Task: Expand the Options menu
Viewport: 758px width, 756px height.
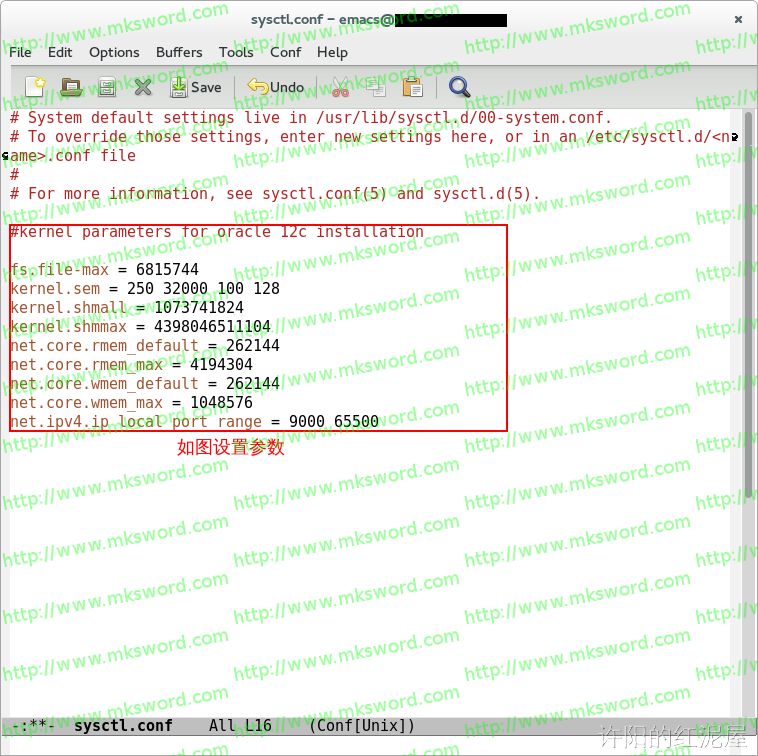Action: 114,52
